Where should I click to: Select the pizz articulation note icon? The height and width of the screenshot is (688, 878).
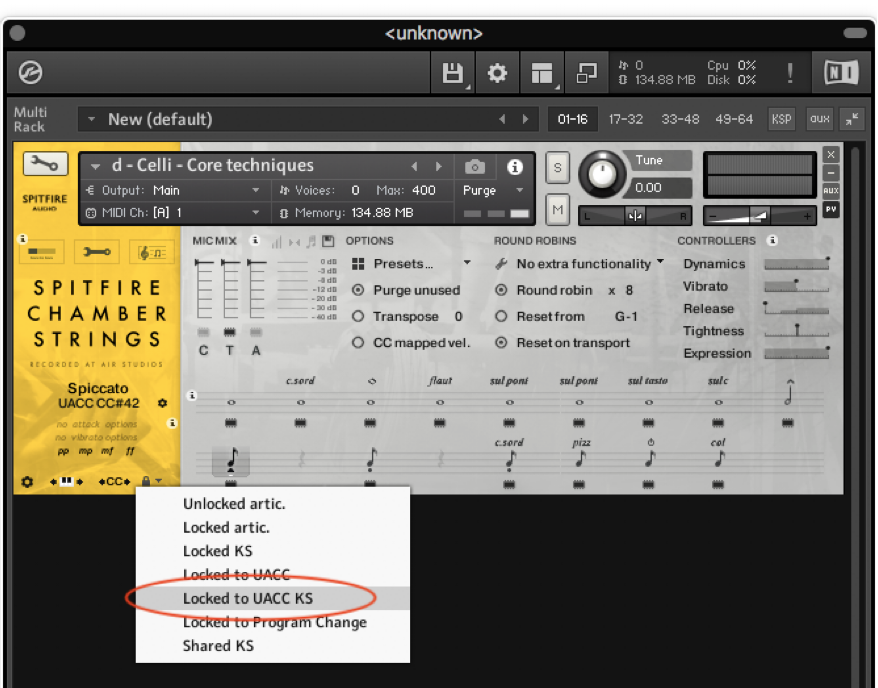pyautogui.click(x=580, y=458)
